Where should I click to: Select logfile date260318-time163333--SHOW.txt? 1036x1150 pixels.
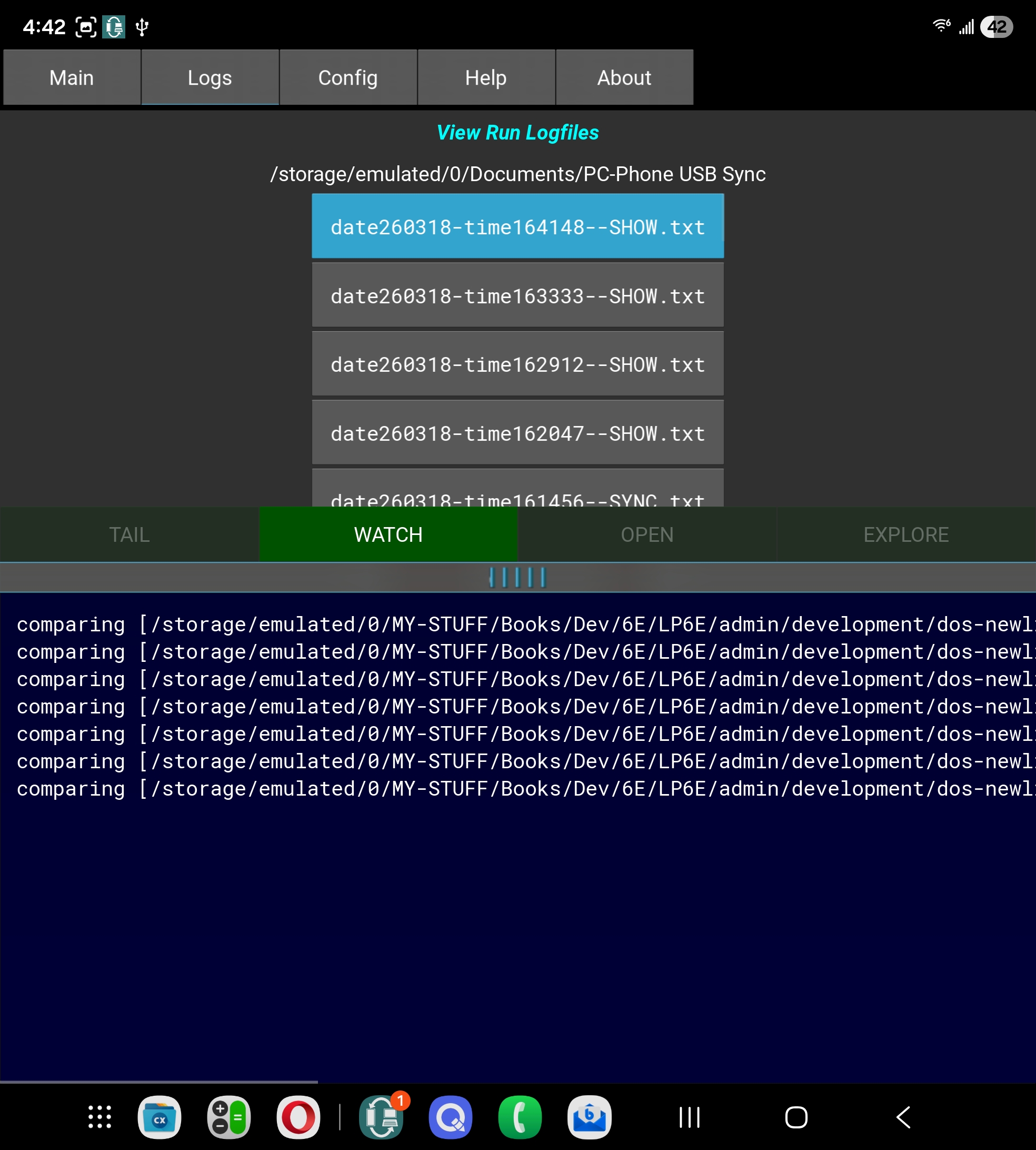point(517,296)
